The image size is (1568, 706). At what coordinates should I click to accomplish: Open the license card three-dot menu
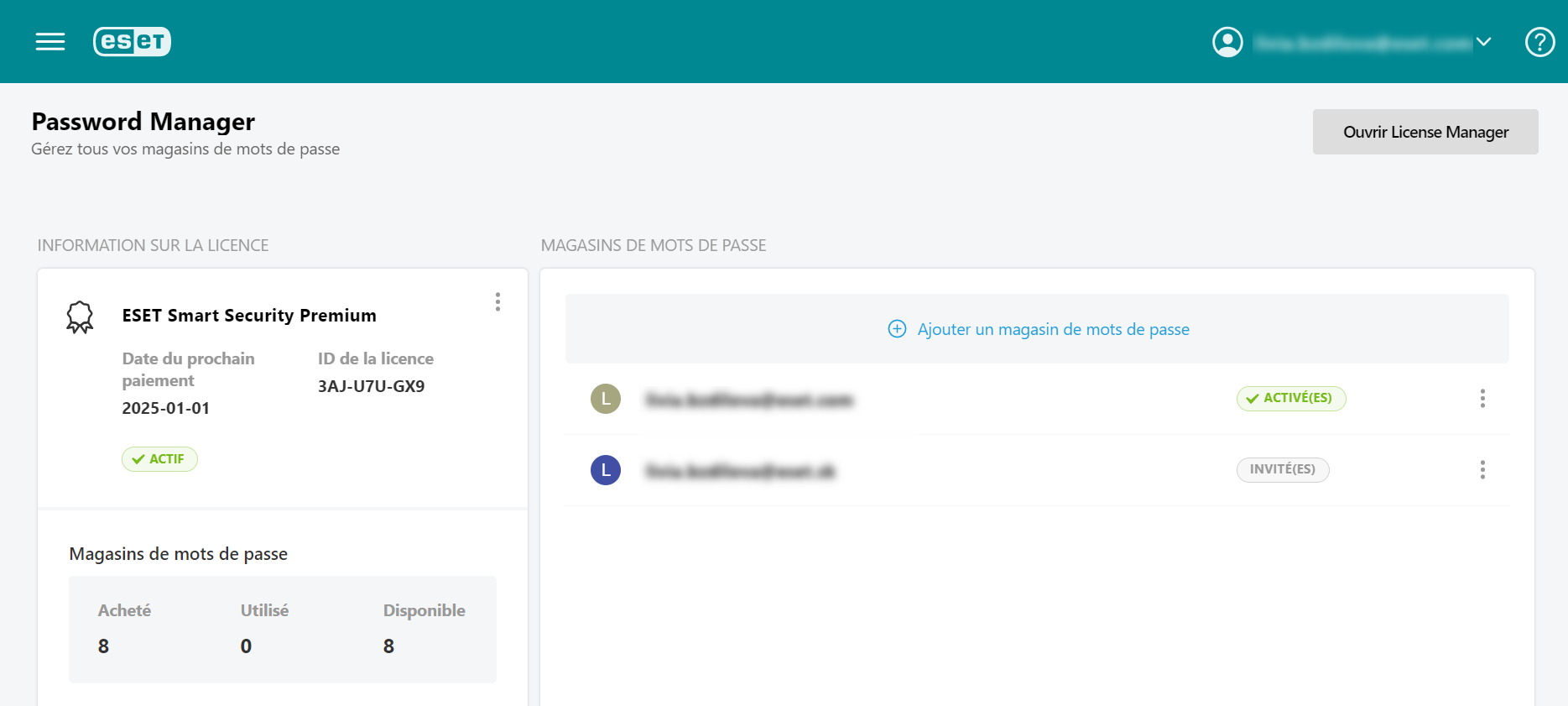point(497,302)
